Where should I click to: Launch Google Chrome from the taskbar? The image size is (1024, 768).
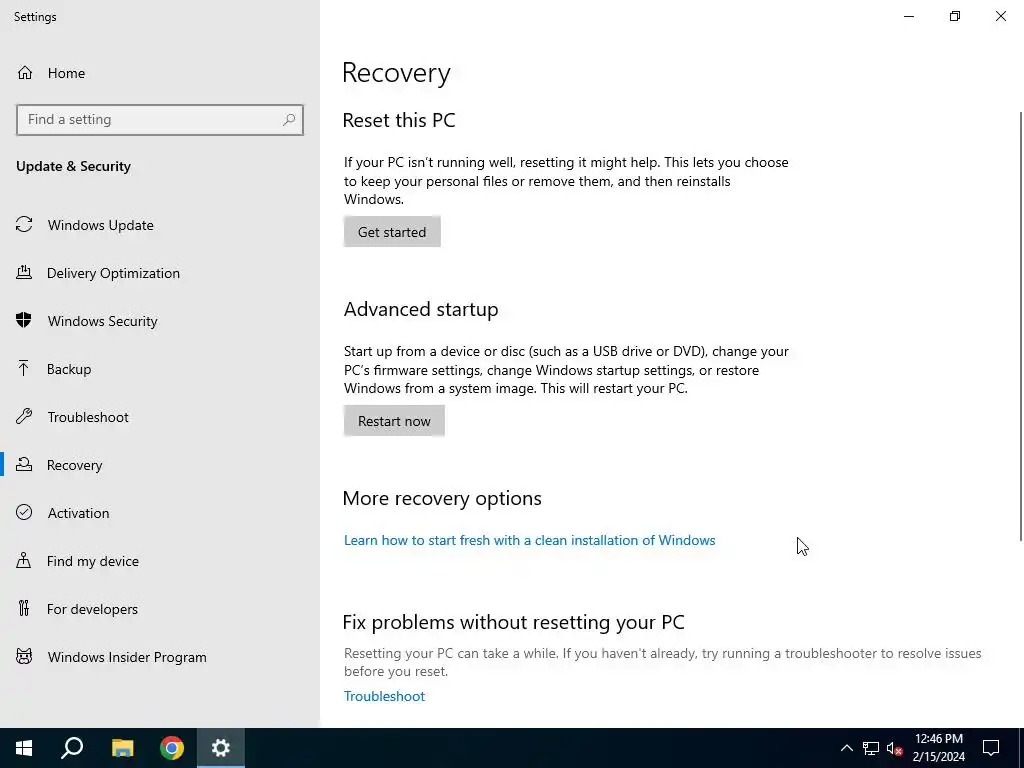pyautogui.click(x=172, y=748)
